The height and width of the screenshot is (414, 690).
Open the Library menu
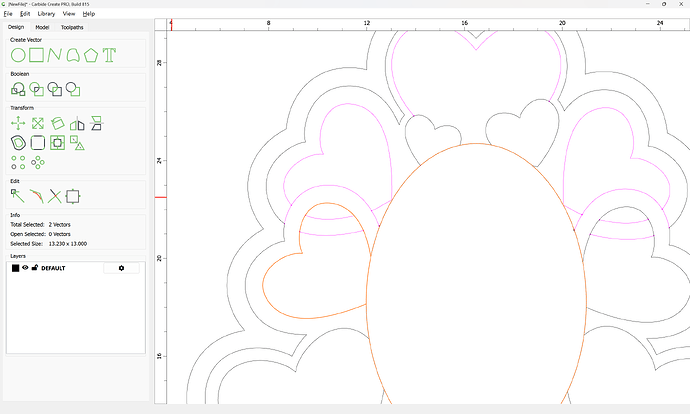click(46, 14)
